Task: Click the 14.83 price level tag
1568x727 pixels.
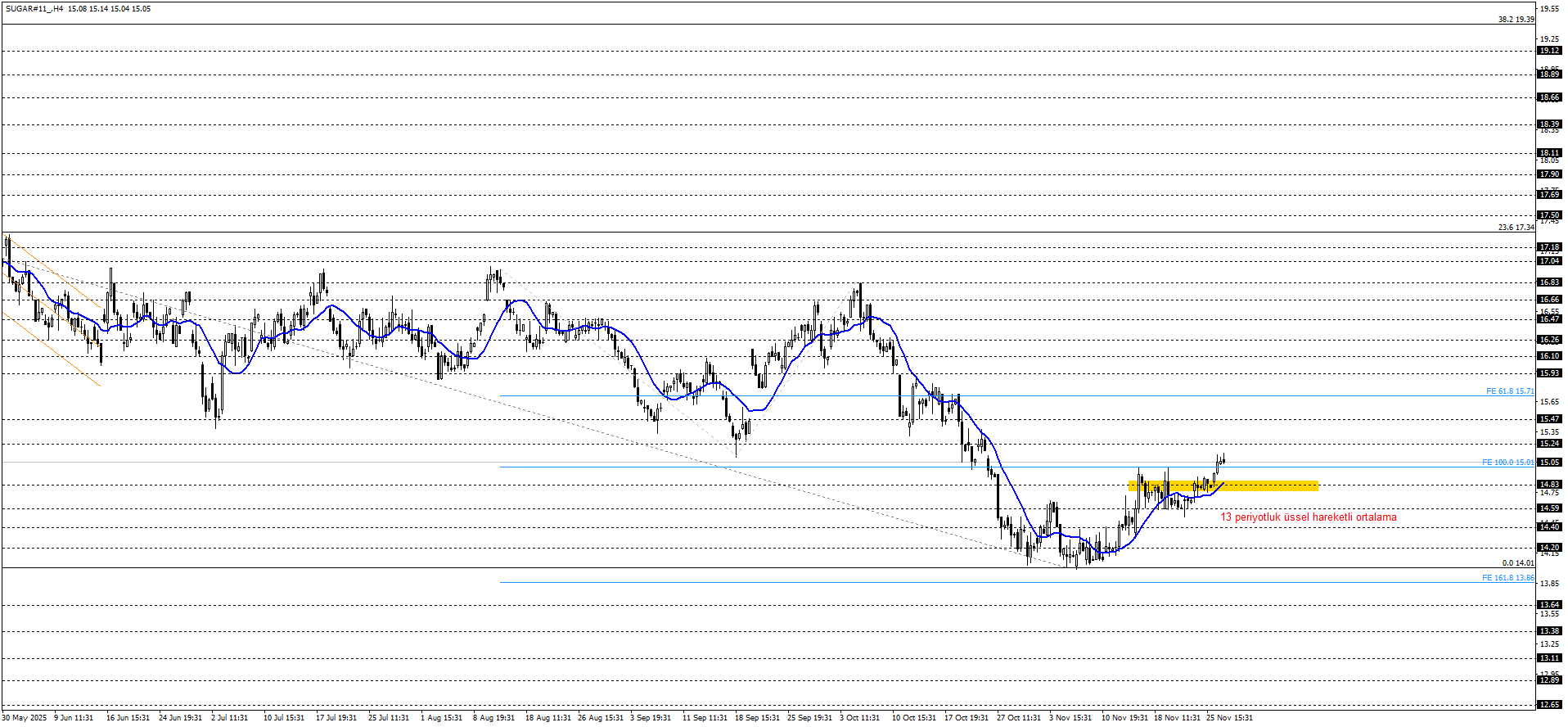Action: click(x=1549, y=485)
